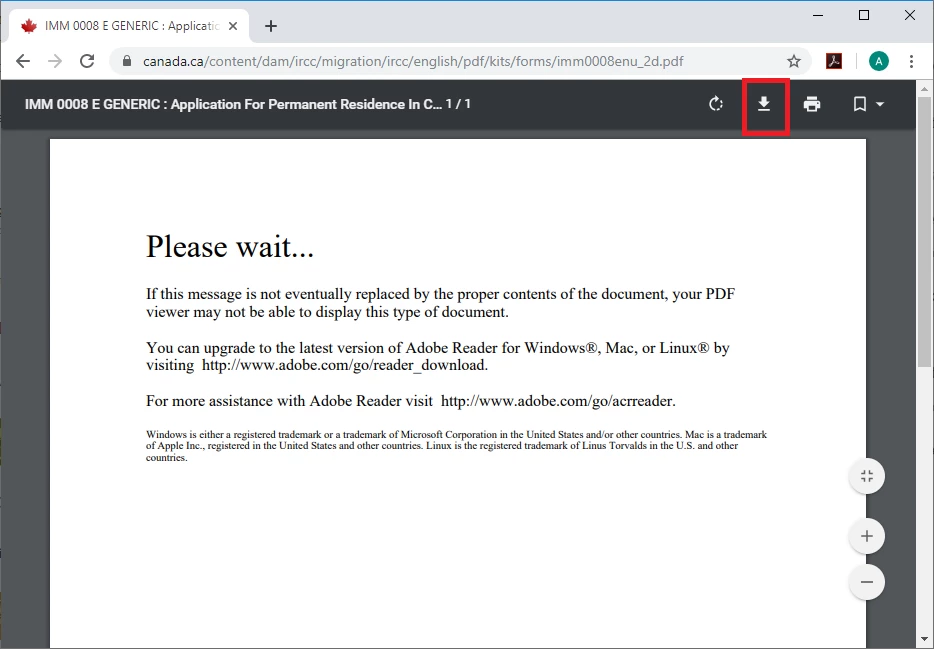This screenshot has height=649, width=934.
Task: Click the vertical scrollbar thumb
Action: (924, 232)
